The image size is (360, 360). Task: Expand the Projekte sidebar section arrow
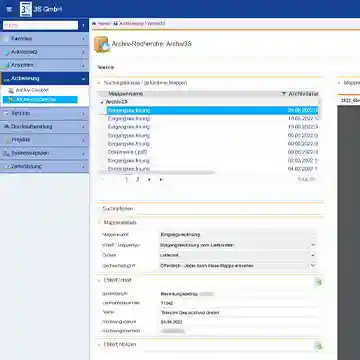click(x=83, y=140)
